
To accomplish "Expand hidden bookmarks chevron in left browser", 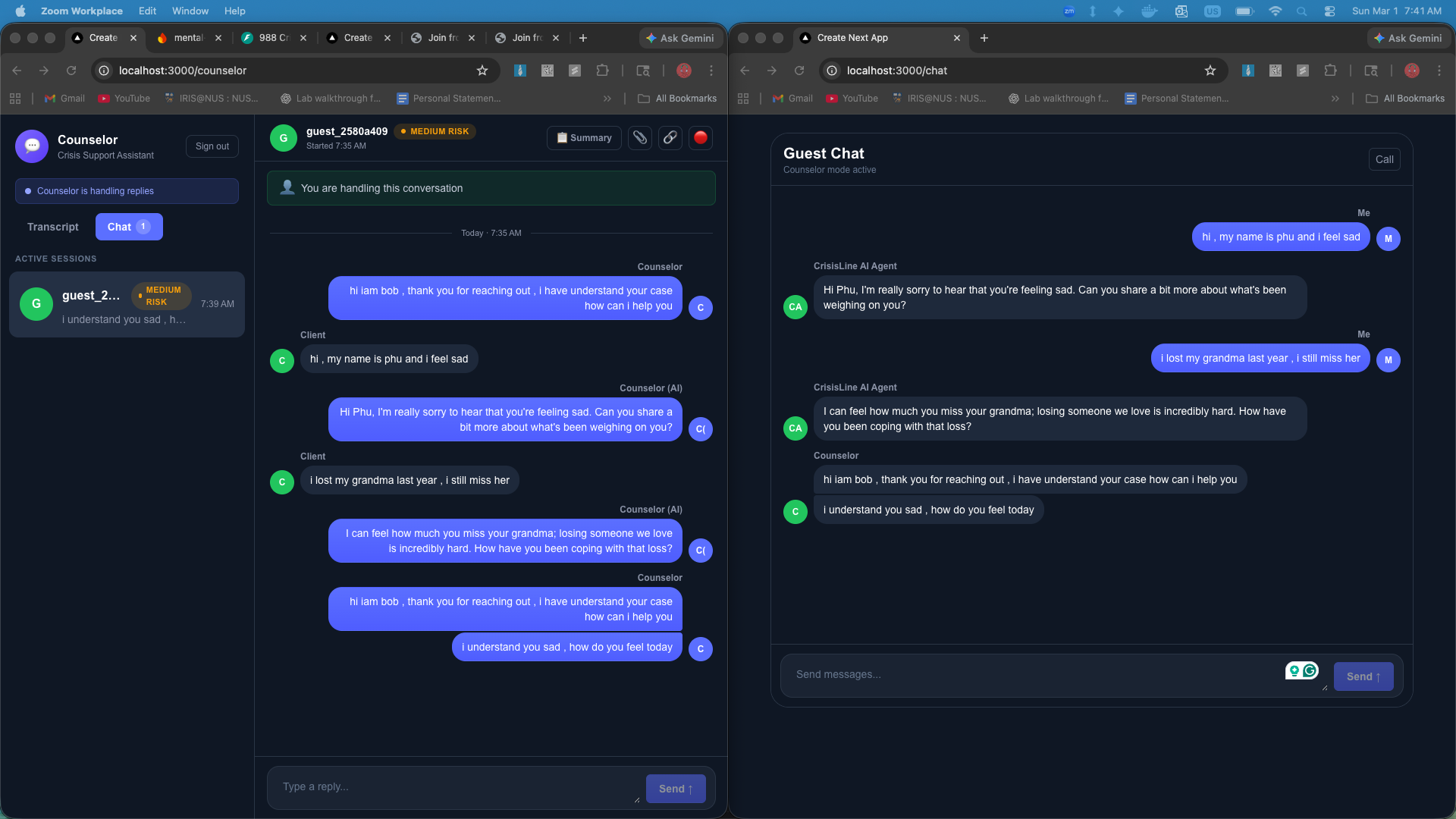I will 607,99.
